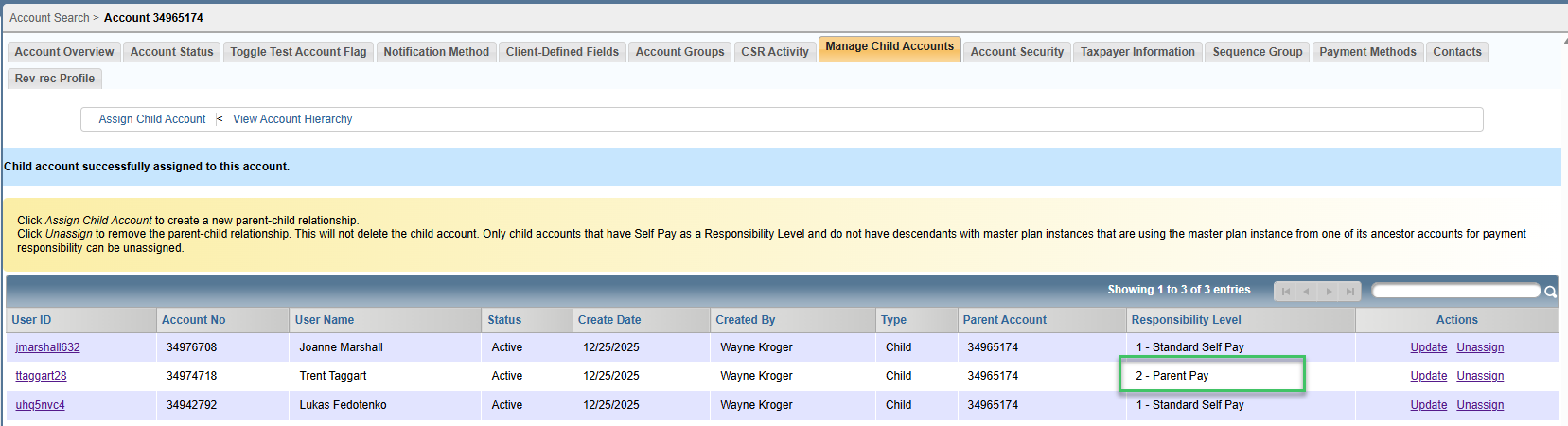Sort by Account No column header
The width and height of the screenshot is (1568, 426).
coord(222,320)
